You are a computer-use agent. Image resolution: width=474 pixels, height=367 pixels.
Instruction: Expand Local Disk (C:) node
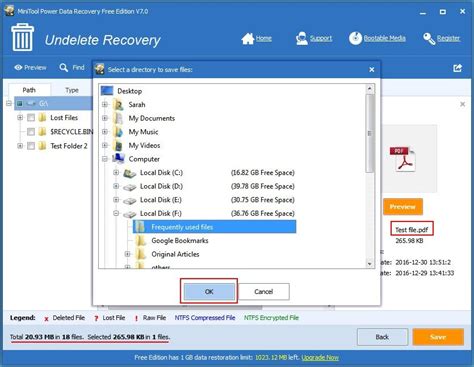[116, 172]
